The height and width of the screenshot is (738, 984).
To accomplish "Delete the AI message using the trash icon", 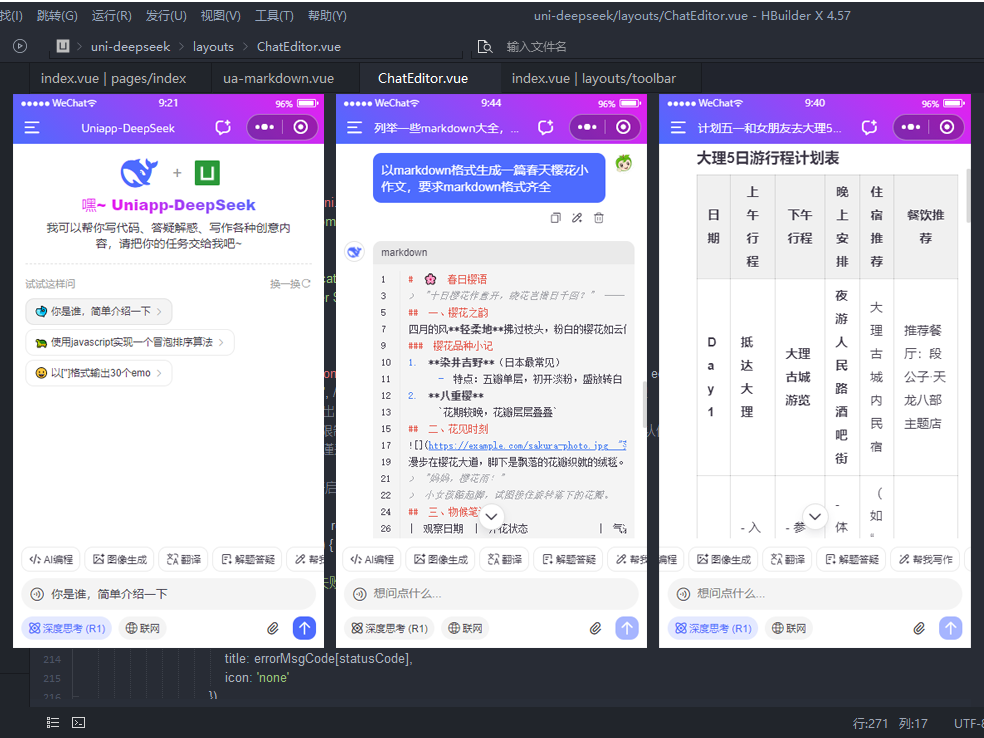I will (598, 218).
